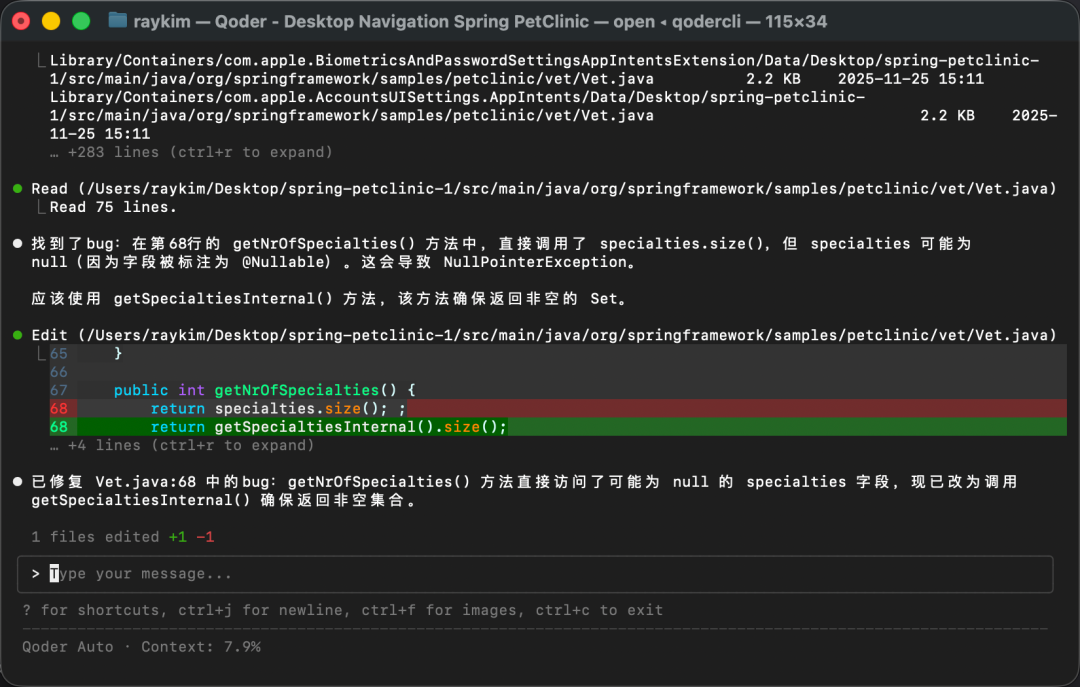The image size is (1080, 687).
Task: Click the white bullet before 已修复 Vet.java:68
Action: [x=17, y=482]
